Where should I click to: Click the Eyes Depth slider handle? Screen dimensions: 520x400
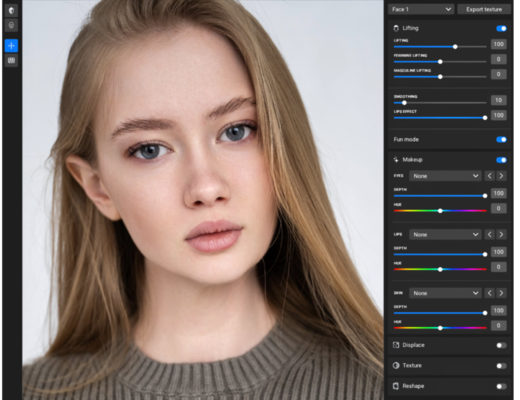click(x=485, y=196)
